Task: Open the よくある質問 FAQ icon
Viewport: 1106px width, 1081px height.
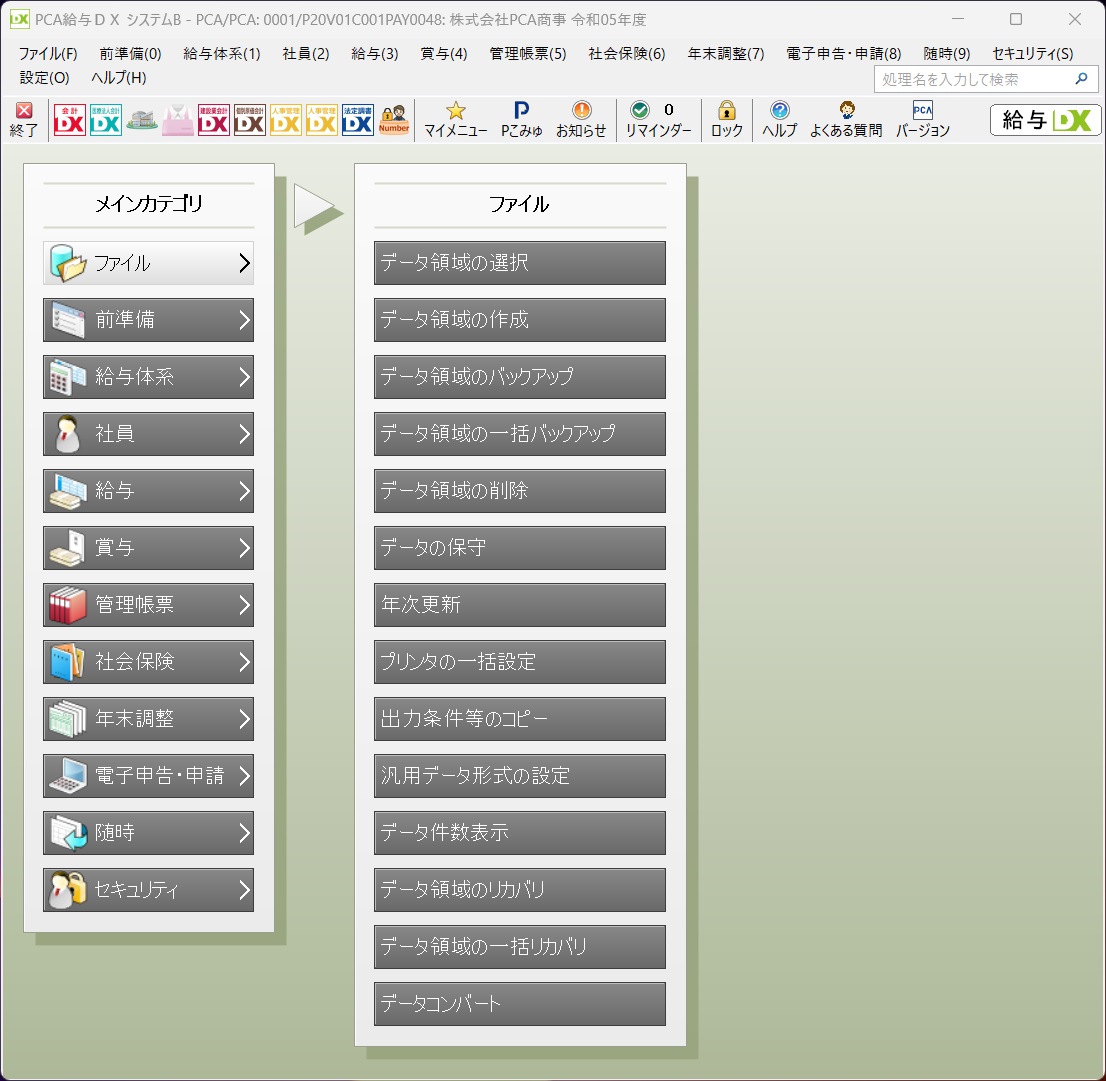Action: coord(846,120)
